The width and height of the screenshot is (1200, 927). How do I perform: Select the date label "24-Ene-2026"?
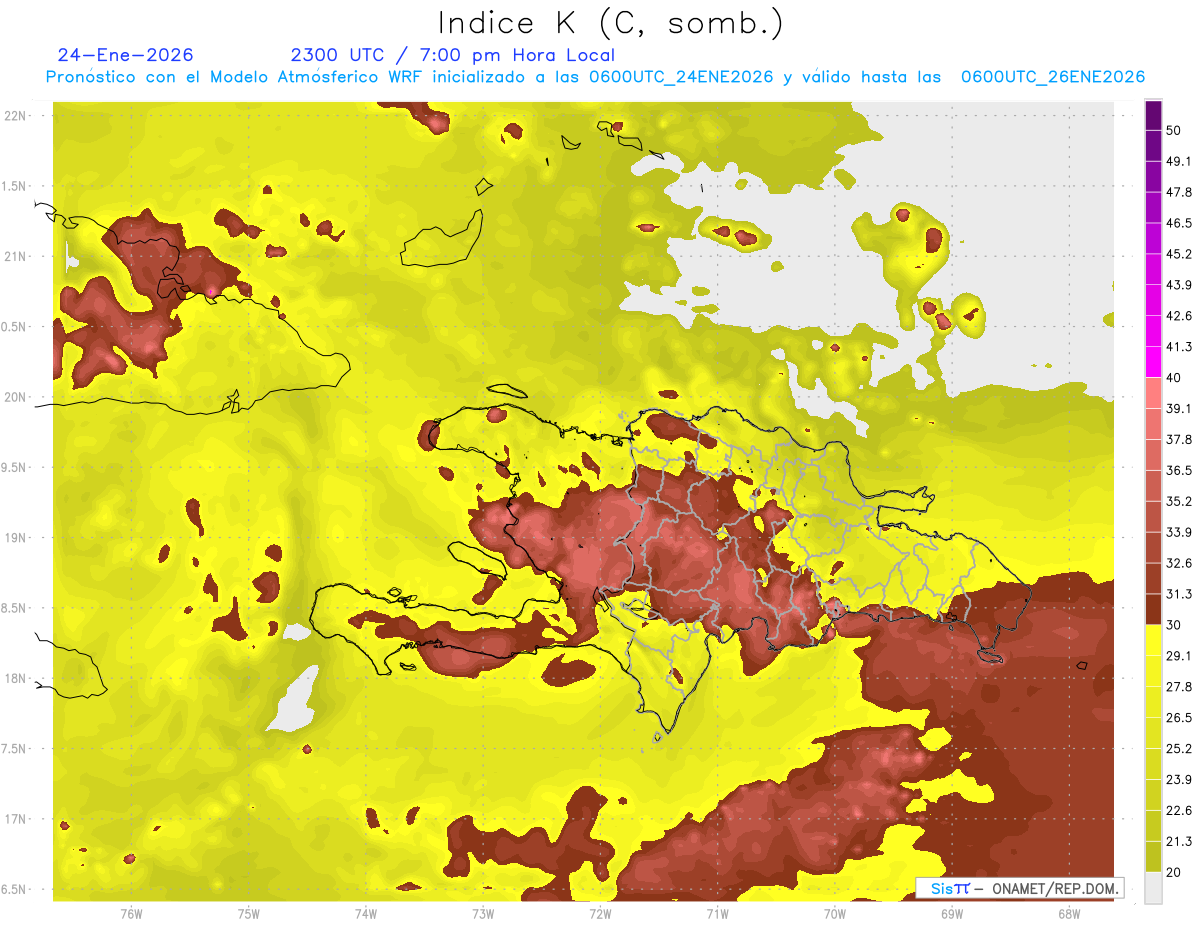click(x=125, y=55)
